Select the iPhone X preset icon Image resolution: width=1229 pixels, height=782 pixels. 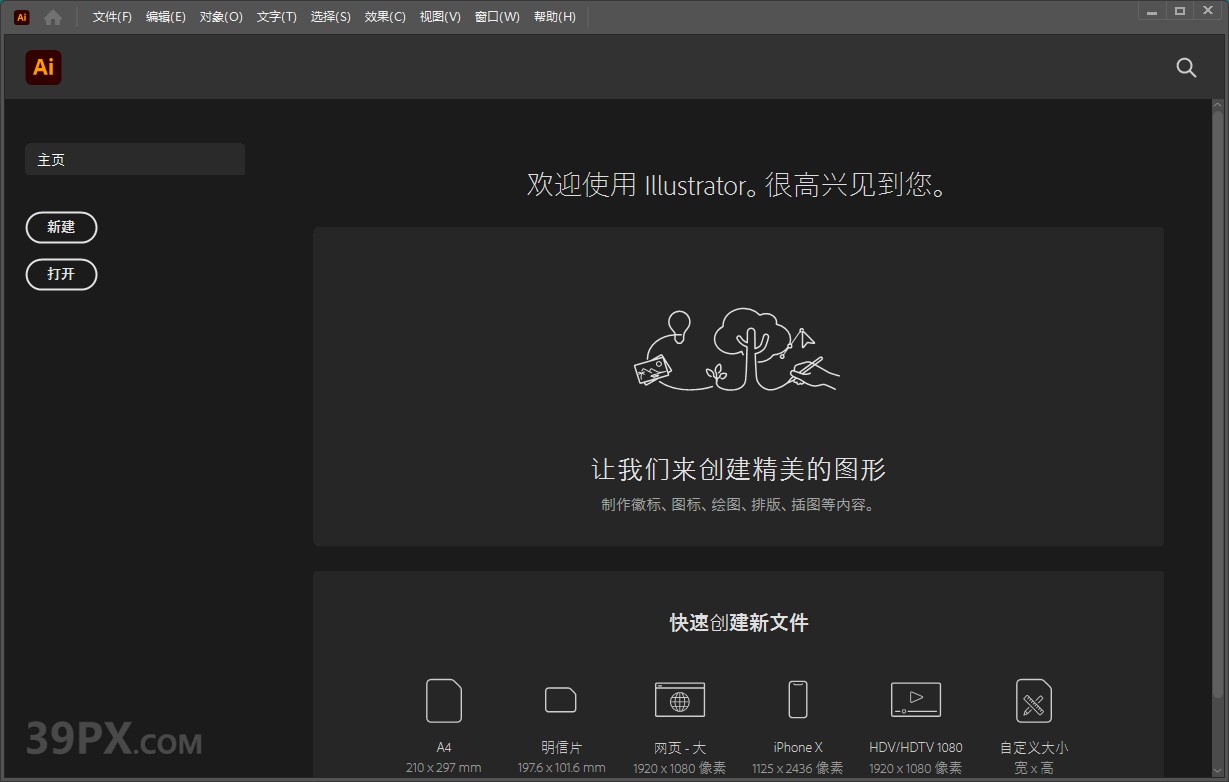[x=798, y=699]
